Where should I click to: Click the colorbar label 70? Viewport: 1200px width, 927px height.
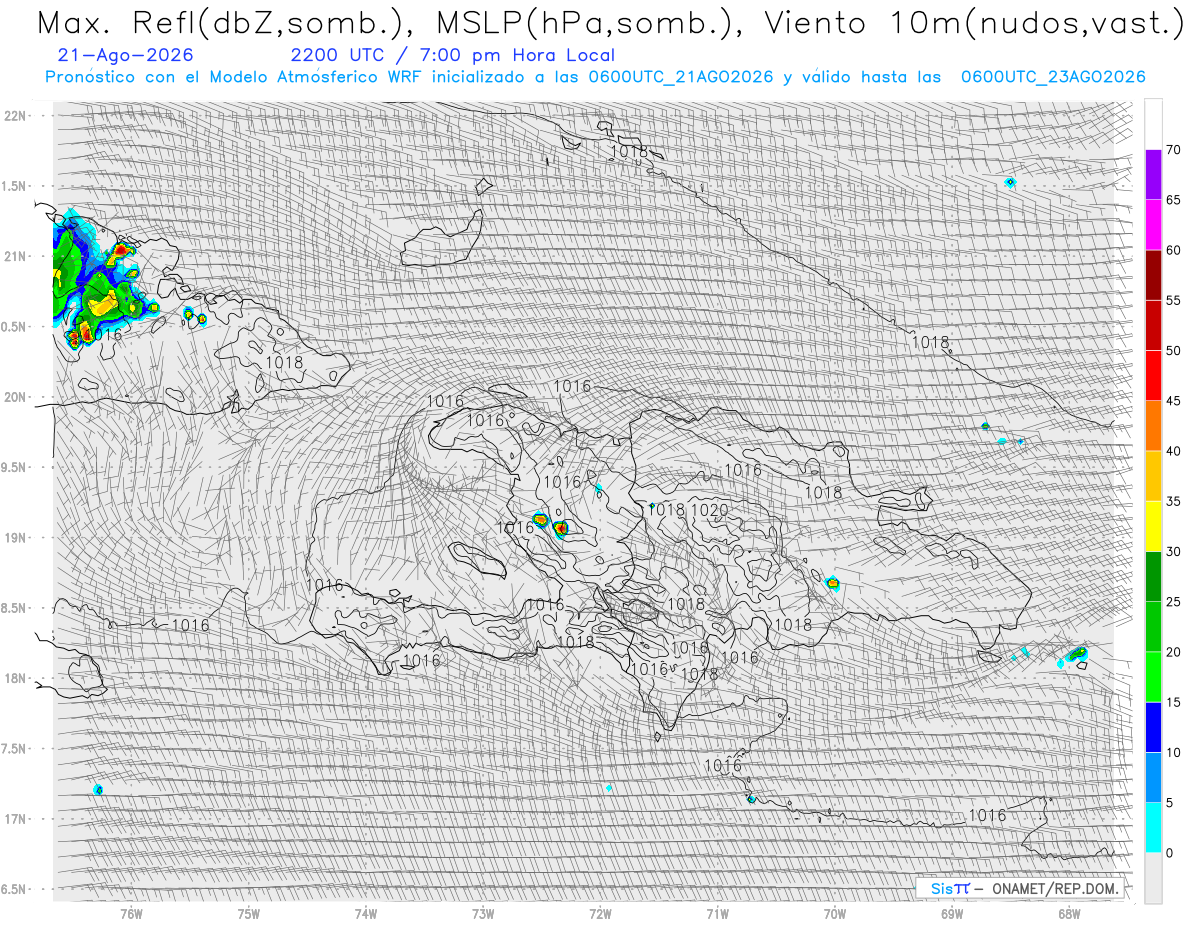point(1173,150)
